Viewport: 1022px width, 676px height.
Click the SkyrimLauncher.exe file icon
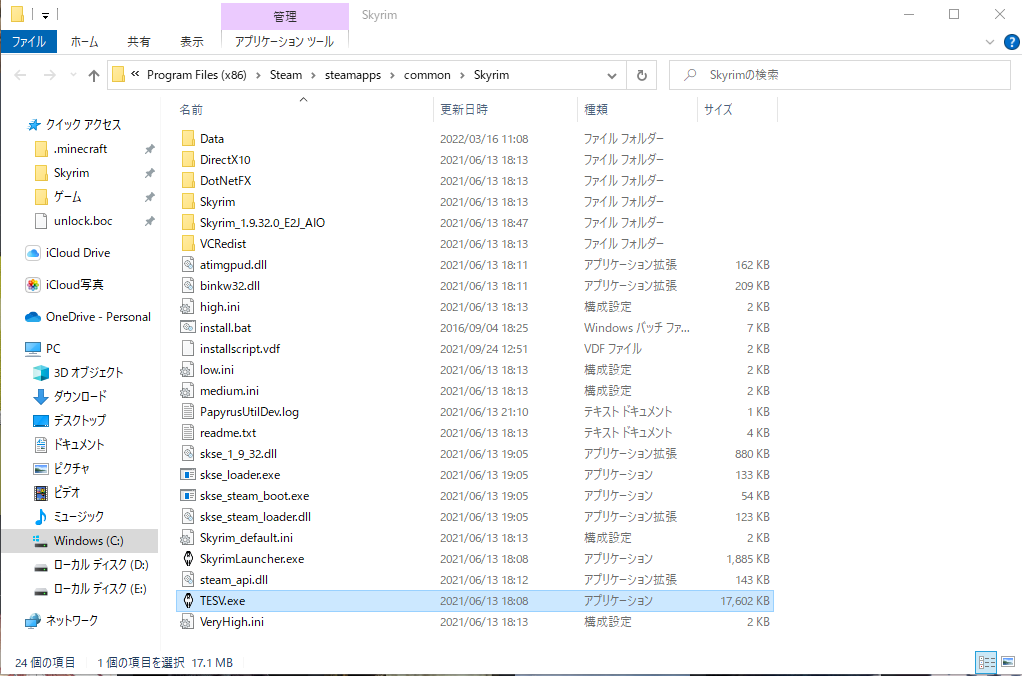188,559
